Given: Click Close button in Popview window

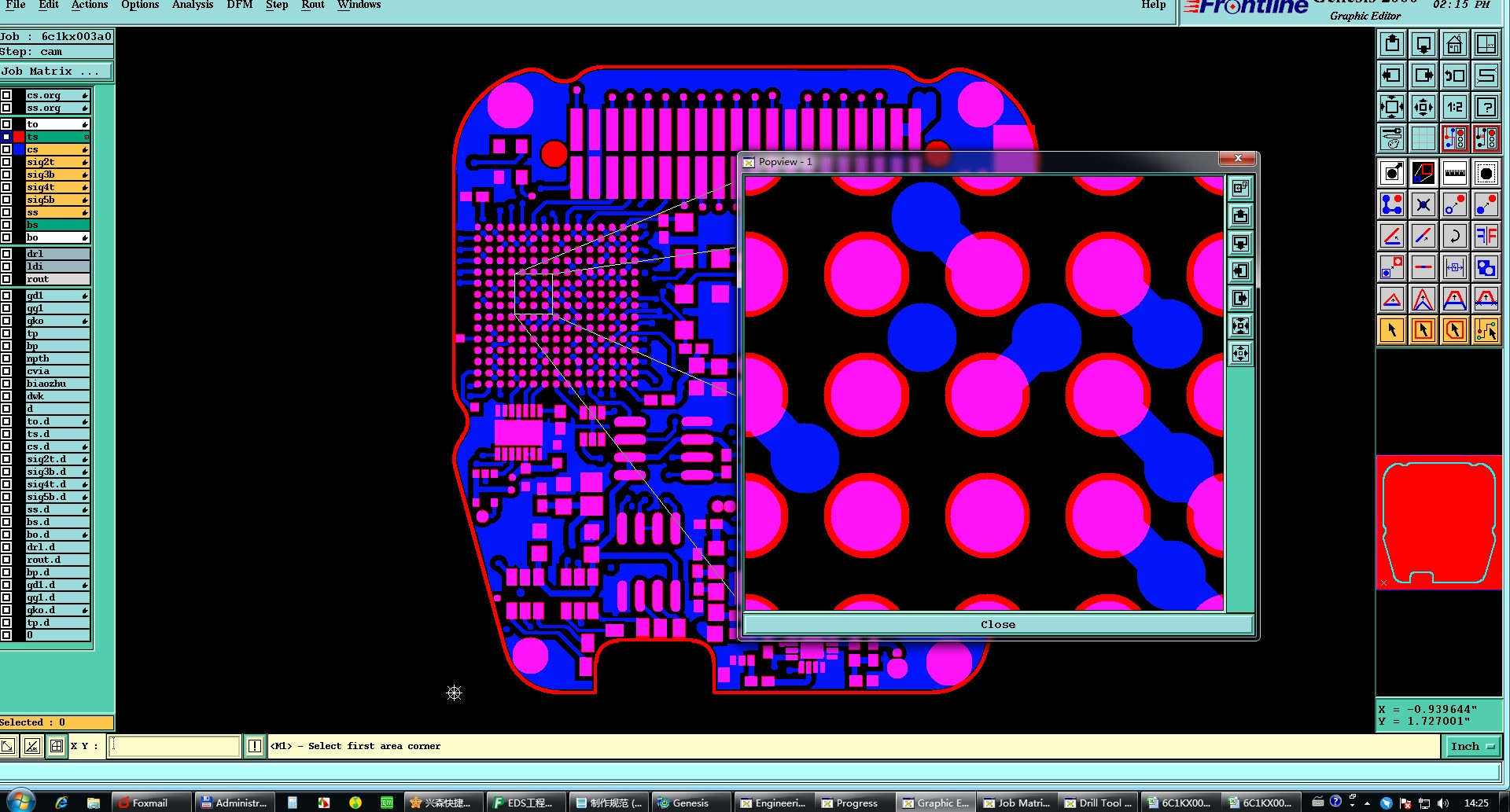Looking at the screenshot, I should tap(998, 624).
